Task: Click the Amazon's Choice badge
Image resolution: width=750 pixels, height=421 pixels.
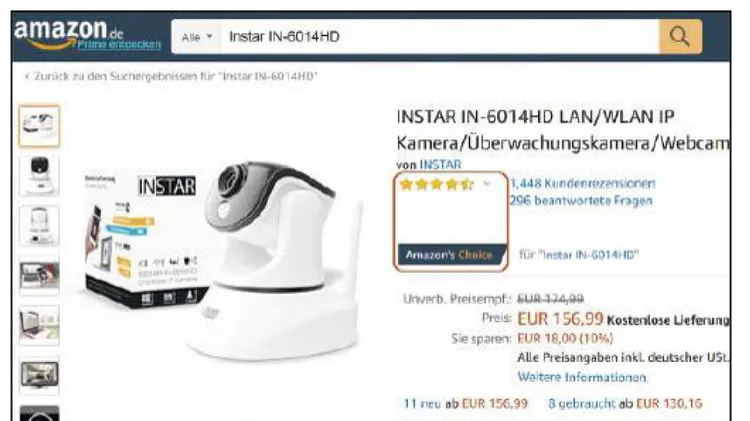Action: click(451, 255)
